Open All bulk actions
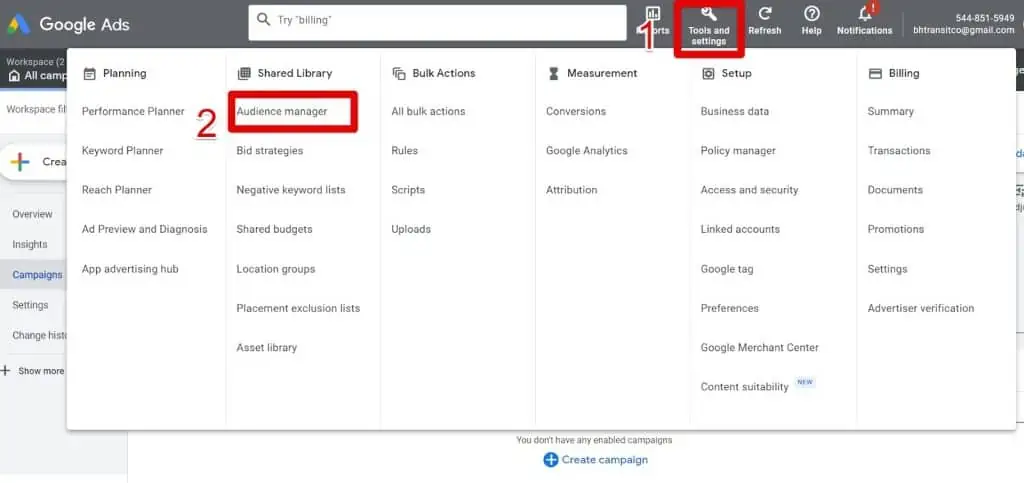The height and width of the screenshot is (483, 1024). tap(428, 112)
